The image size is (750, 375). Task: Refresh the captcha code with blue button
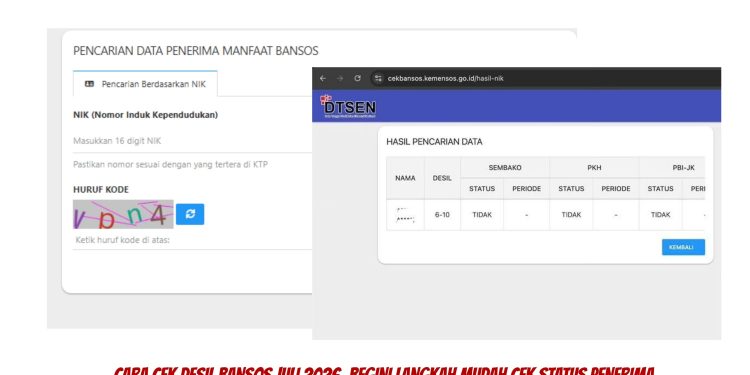click(x=190, y=214)
